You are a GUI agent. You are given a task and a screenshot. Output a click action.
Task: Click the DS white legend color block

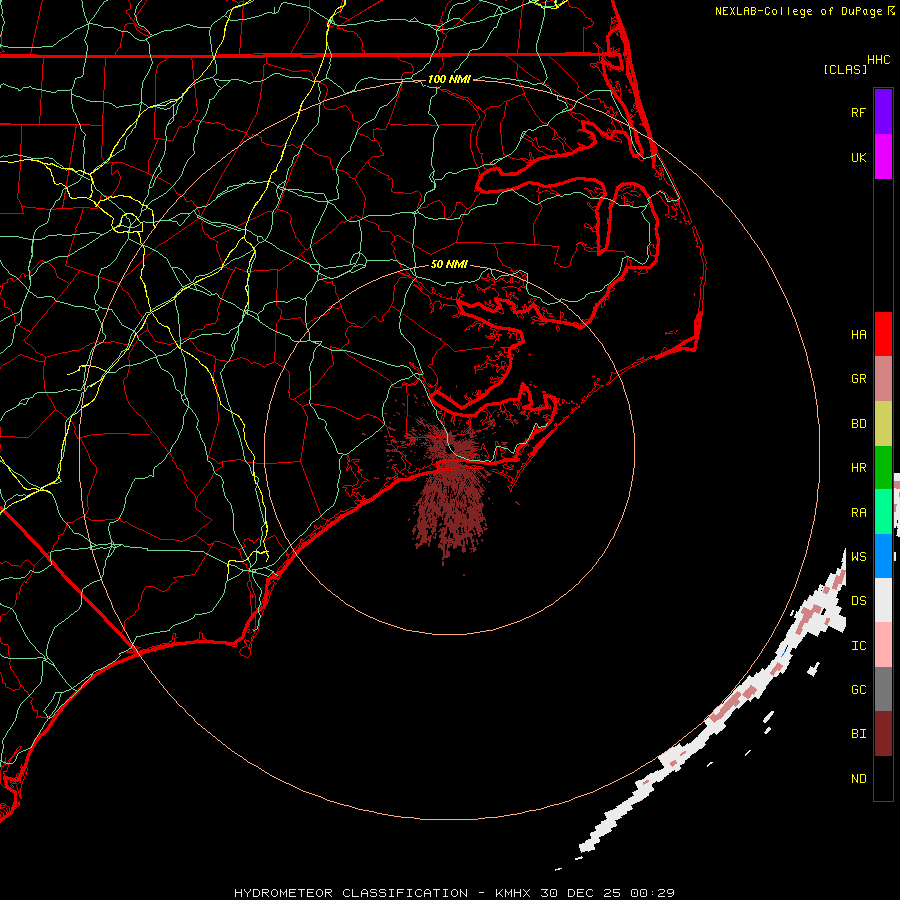point(883,600)
